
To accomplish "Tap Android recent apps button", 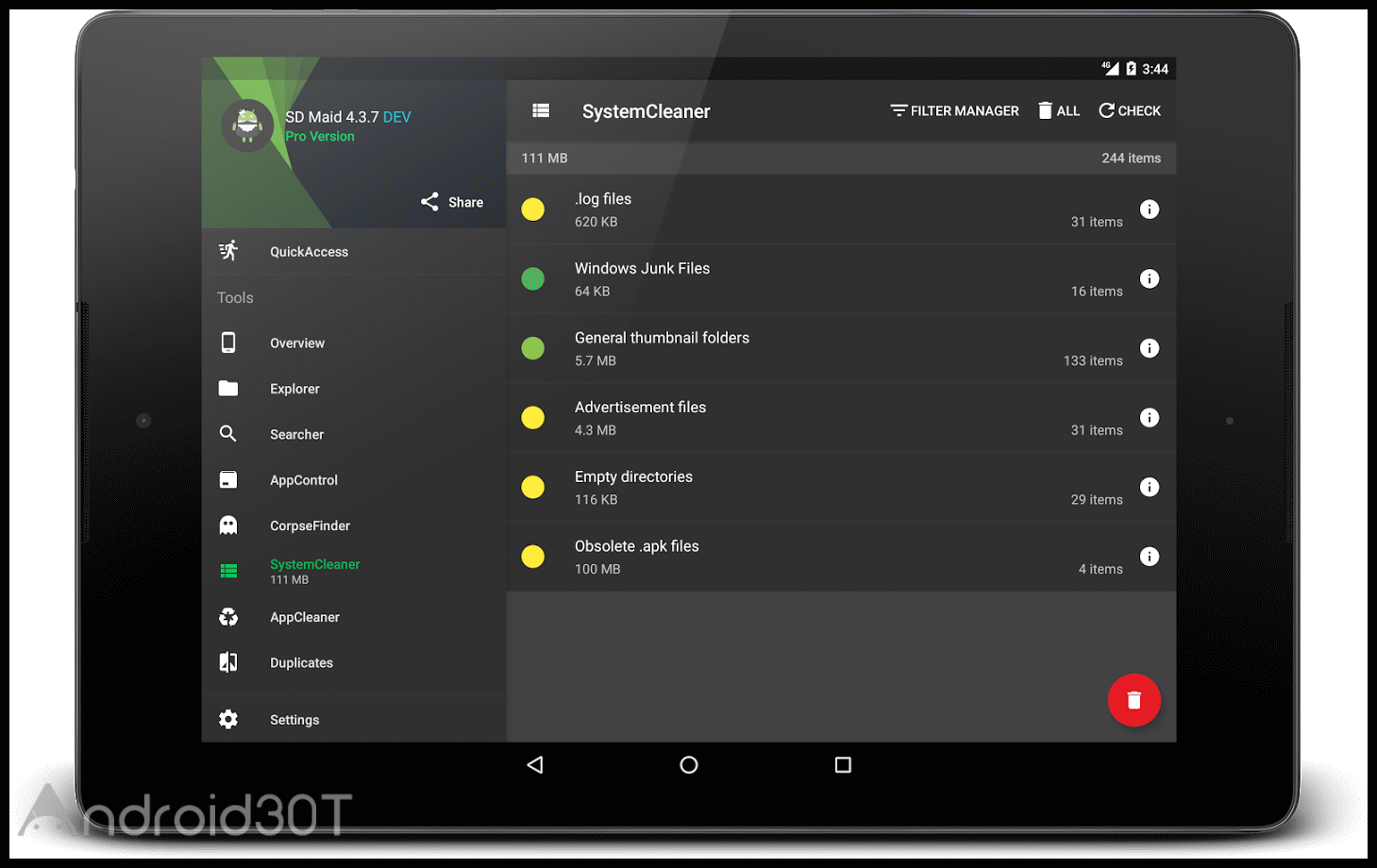I will coord(843,765).
